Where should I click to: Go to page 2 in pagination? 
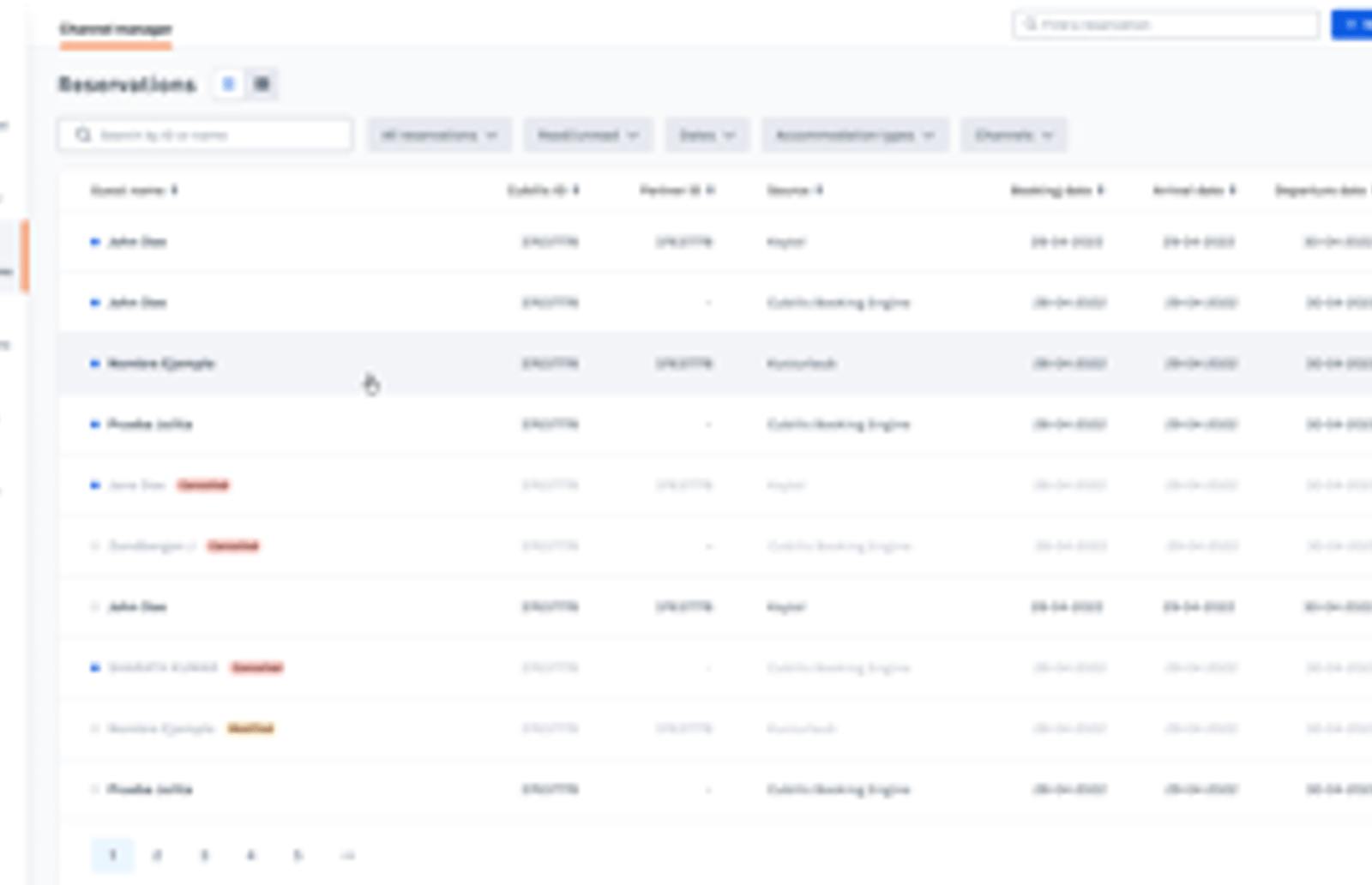(x=157, y=855)
